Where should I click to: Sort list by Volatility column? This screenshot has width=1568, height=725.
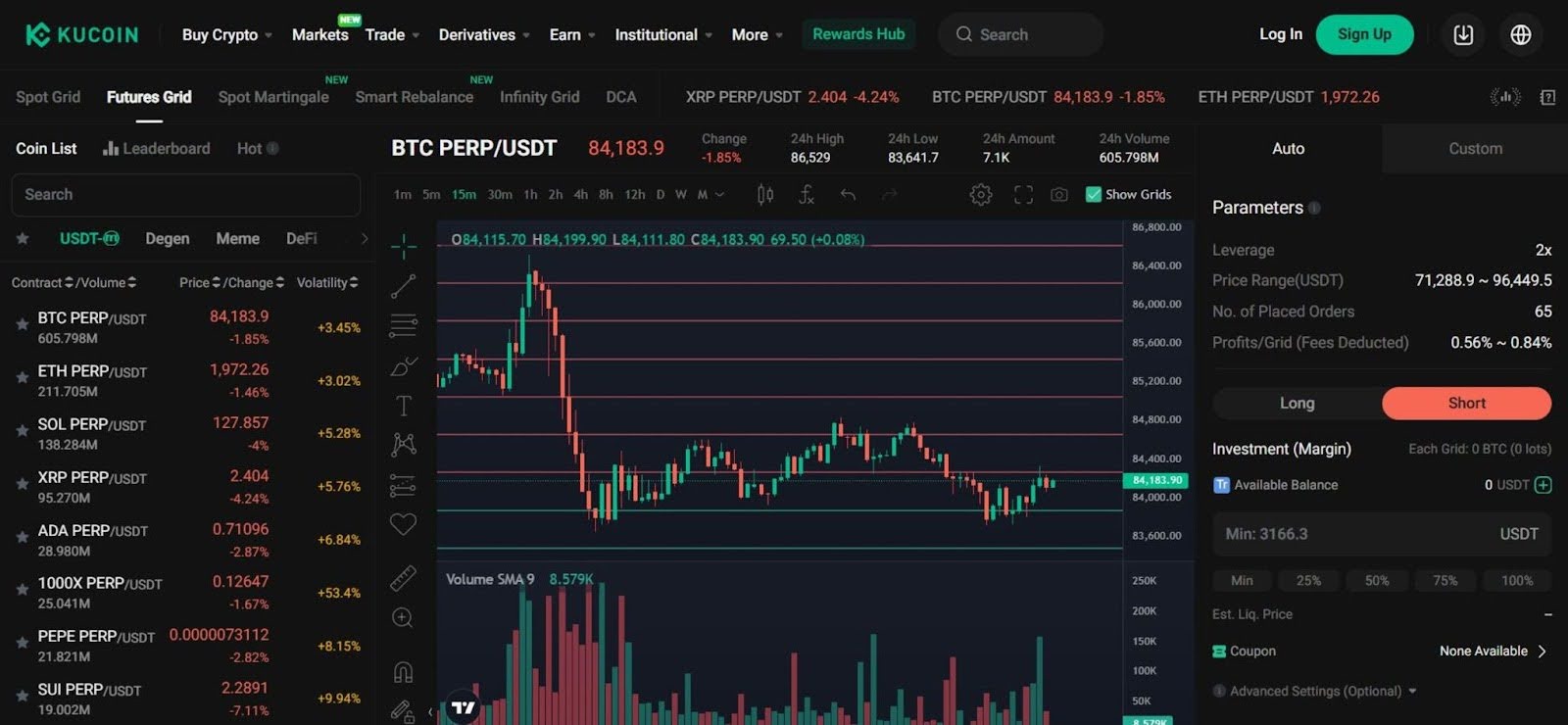(327, 282)
